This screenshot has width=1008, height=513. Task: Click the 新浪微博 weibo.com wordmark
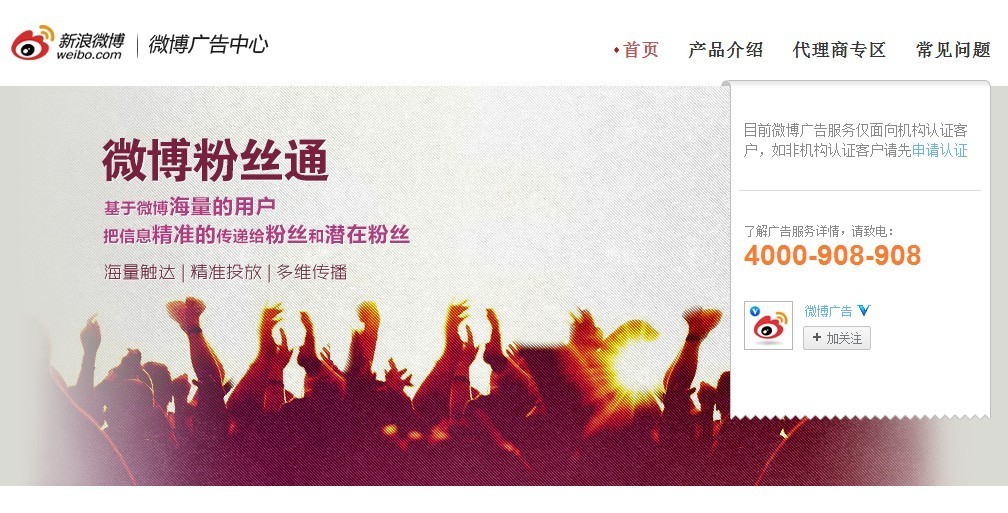click(91, 46)
